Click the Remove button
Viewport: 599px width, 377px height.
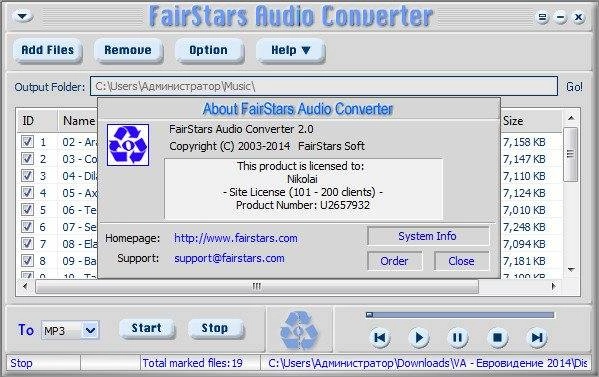tap(128, 50)
